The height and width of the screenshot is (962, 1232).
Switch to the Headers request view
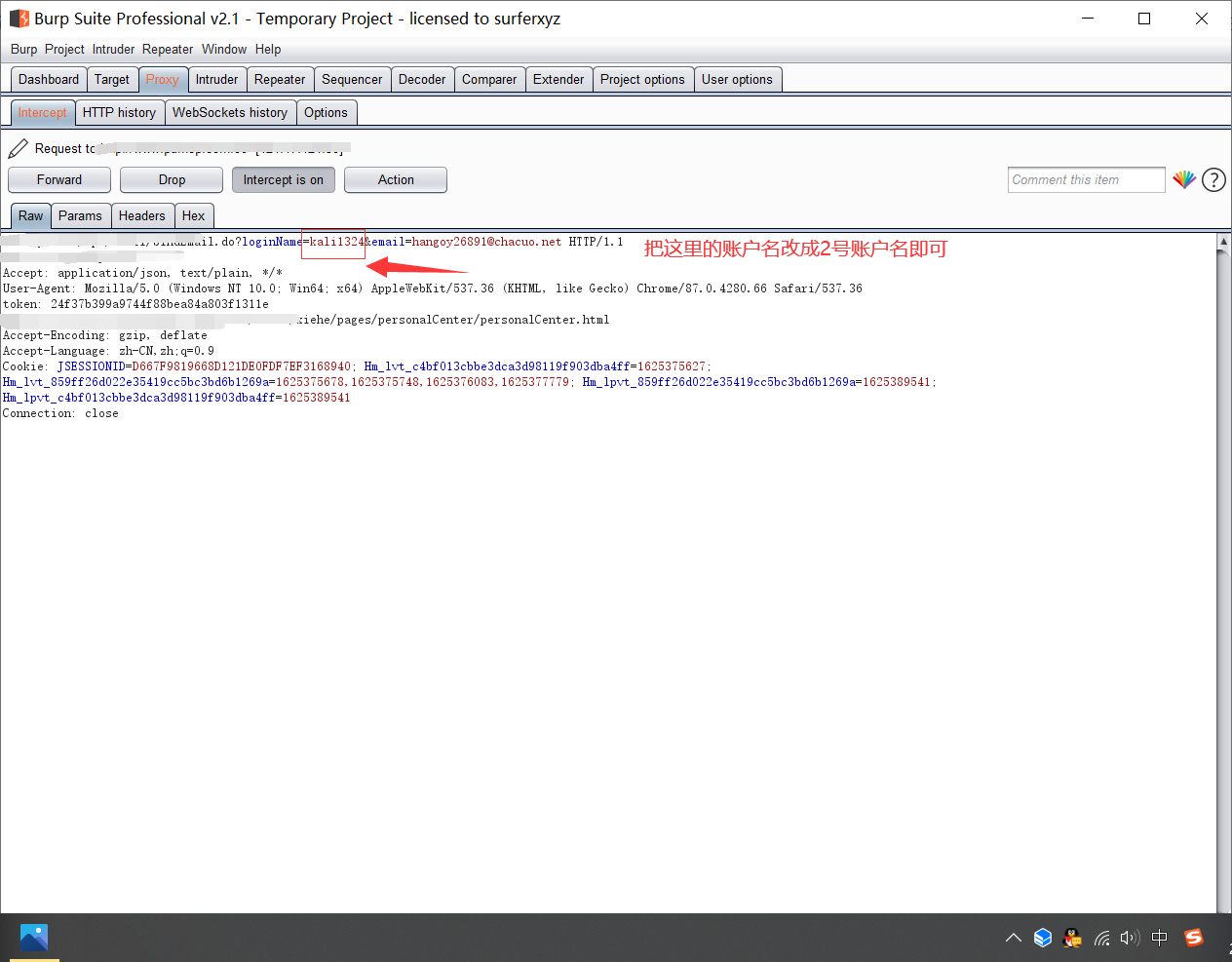pos(142,216)
